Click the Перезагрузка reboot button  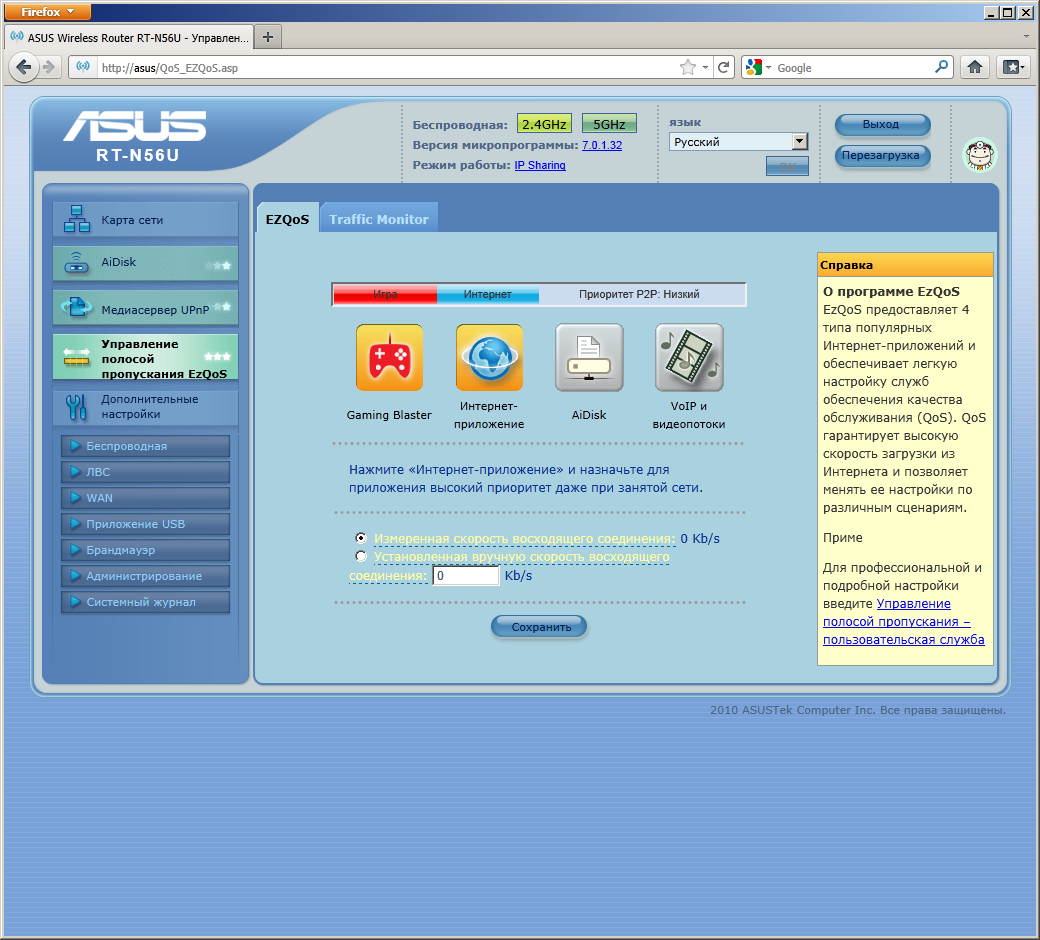tap(882, 155)
